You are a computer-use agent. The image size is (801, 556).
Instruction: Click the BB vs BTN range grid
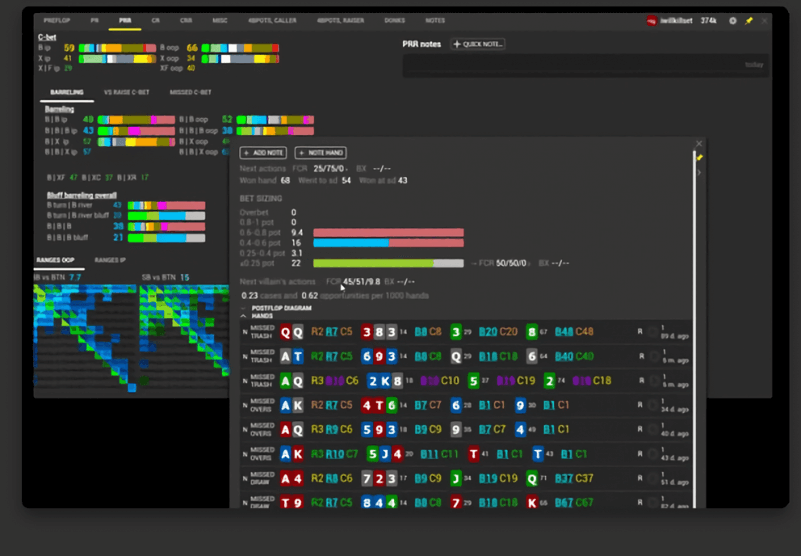tap(85, 337)
